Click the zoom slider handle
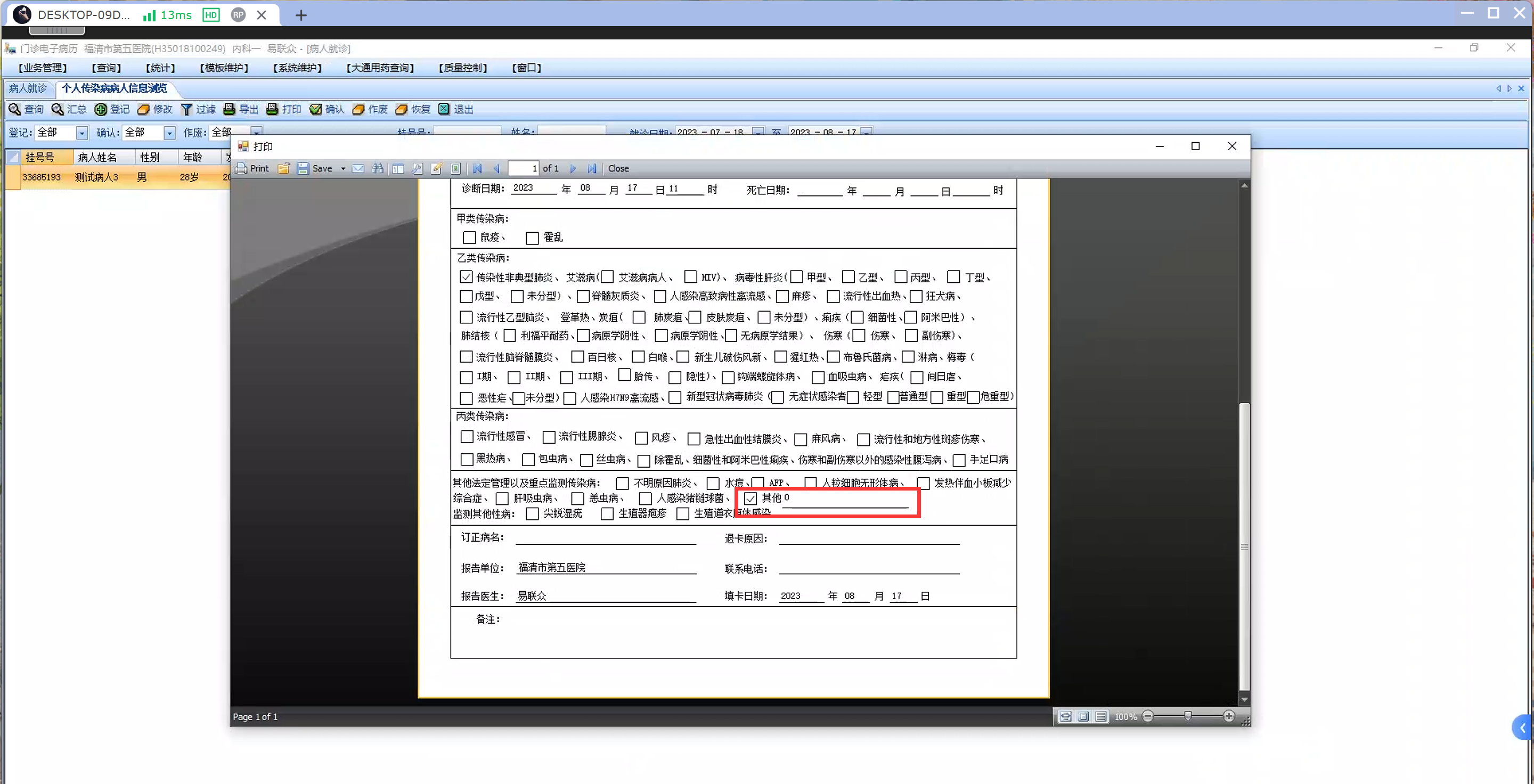 [1187, 716]
